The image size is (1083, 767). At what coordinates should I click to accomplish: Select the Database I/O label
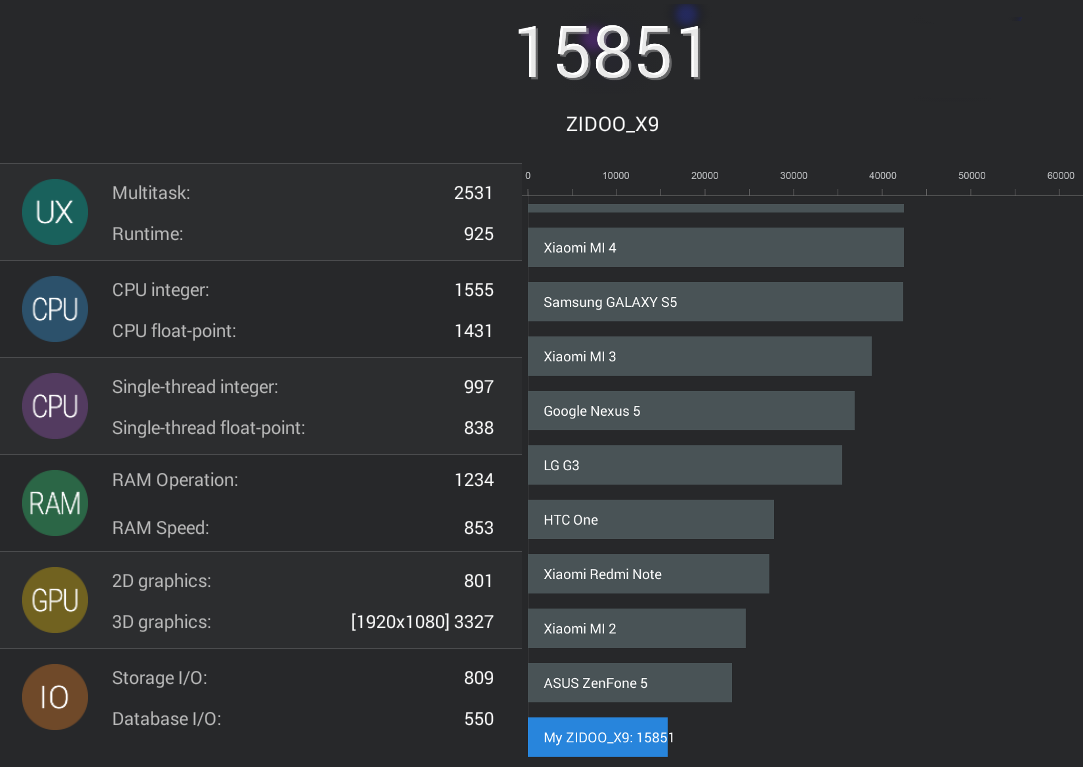tap(167, 719)
